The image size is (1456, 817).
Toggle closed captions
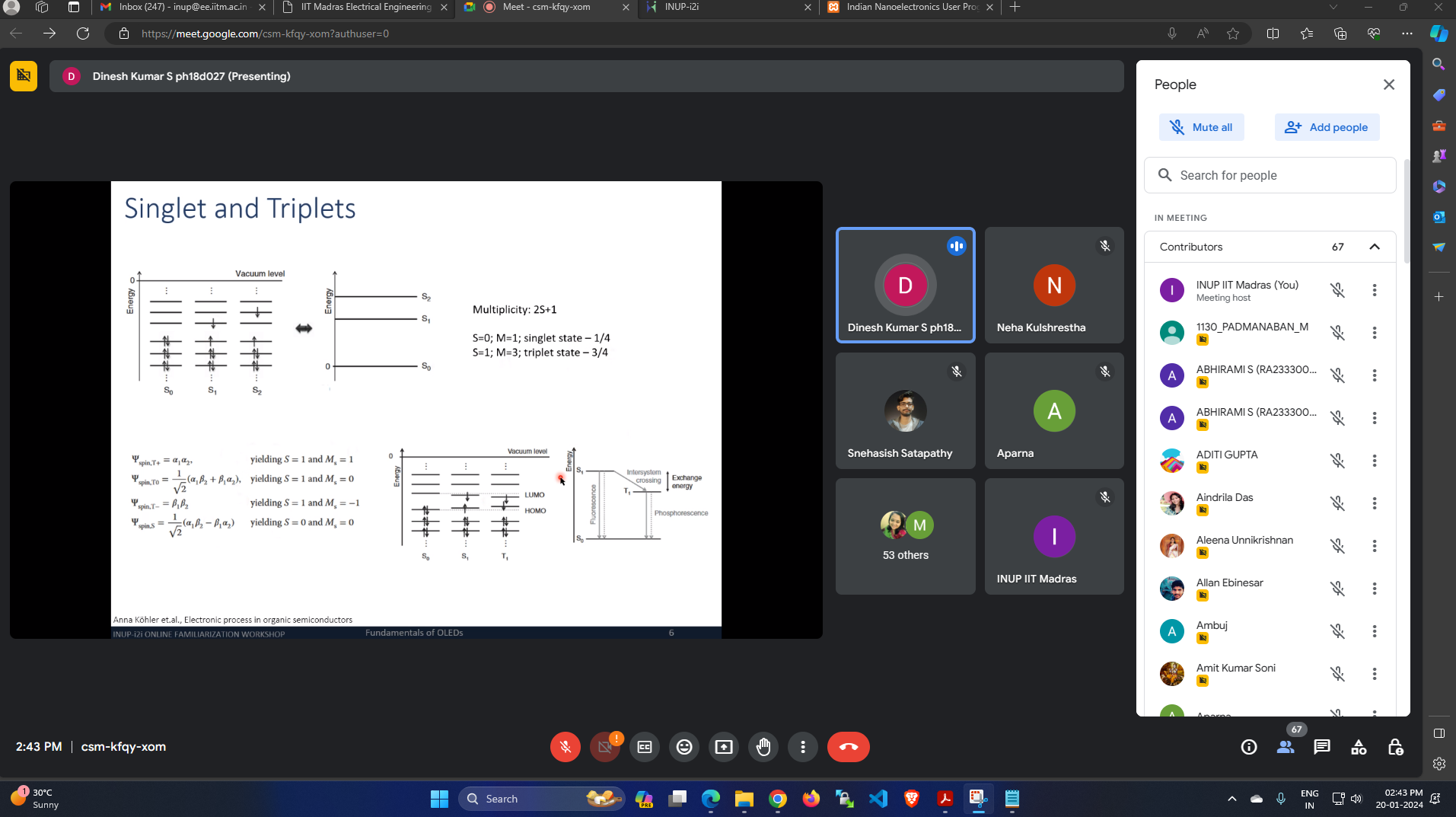click(x=644, y=747)
